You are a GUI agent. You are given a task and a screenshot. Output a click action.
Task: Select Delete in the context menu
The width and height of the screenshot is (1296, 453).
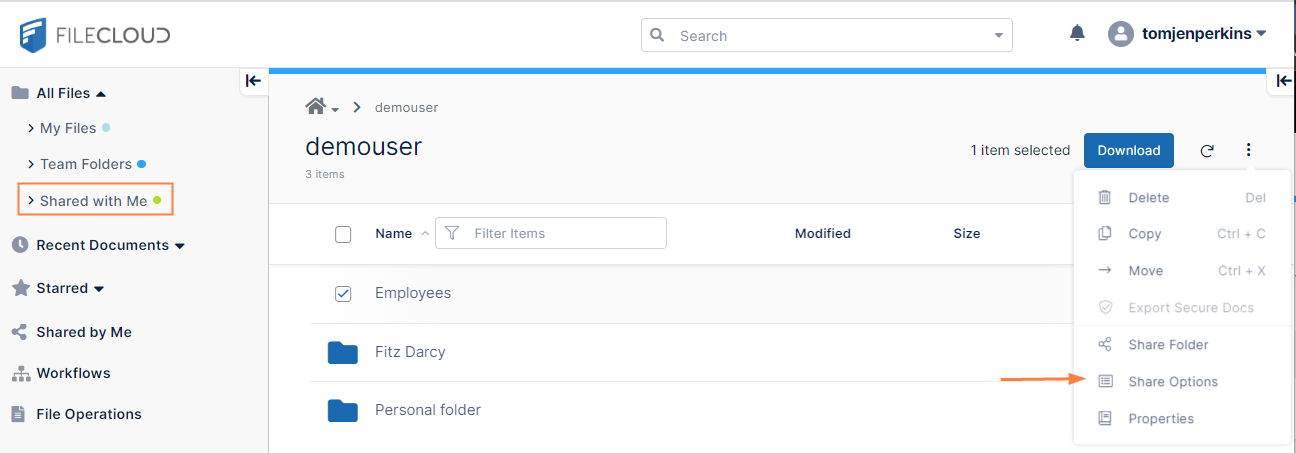[1148, 198]
